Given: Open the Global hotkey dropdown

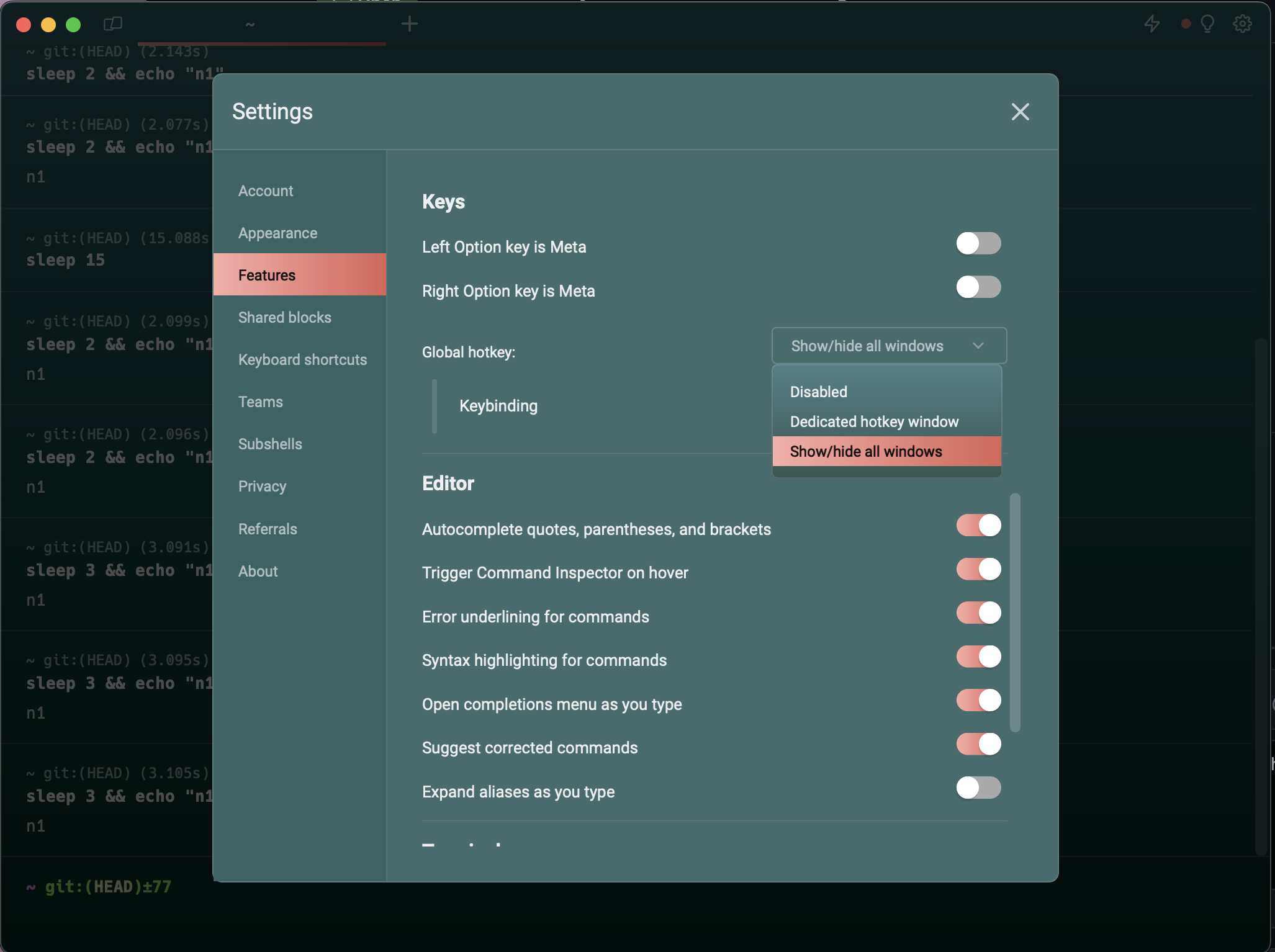Looking at the screenshot, I should point(888,346).
